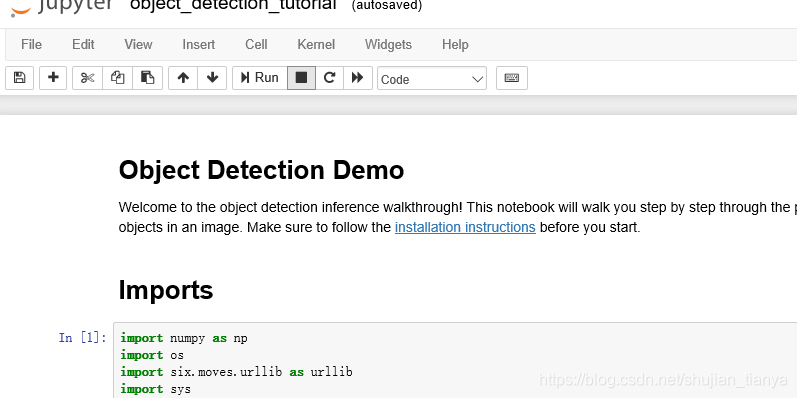Viewport: 797px width, 398px height.
Task: Insert a cell below with plus icon
Action: [53, 78]
